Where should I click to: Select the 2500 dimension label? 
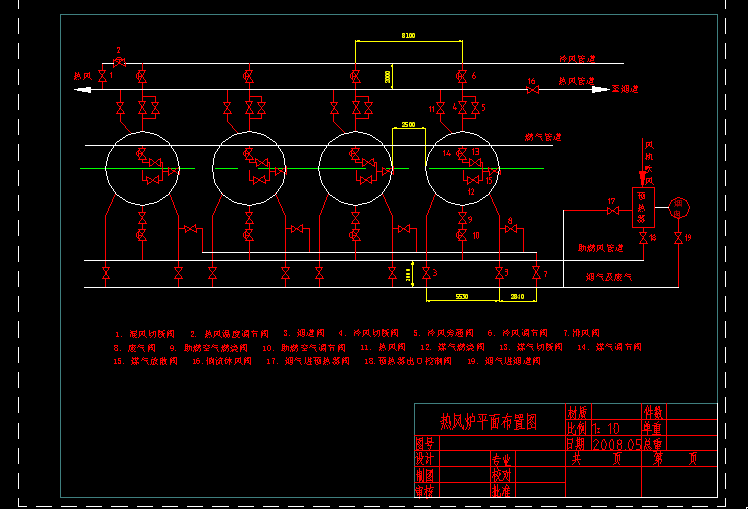coord(408,125)
